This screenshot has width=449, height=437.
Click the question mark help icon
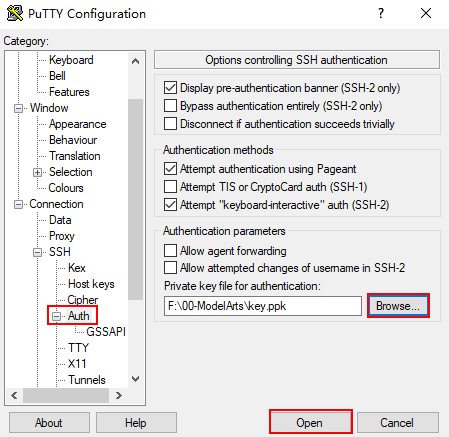coord(381,13)
